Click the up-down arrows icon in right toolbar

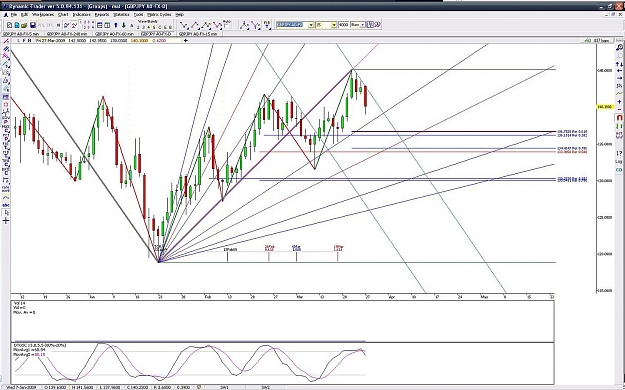620,64
